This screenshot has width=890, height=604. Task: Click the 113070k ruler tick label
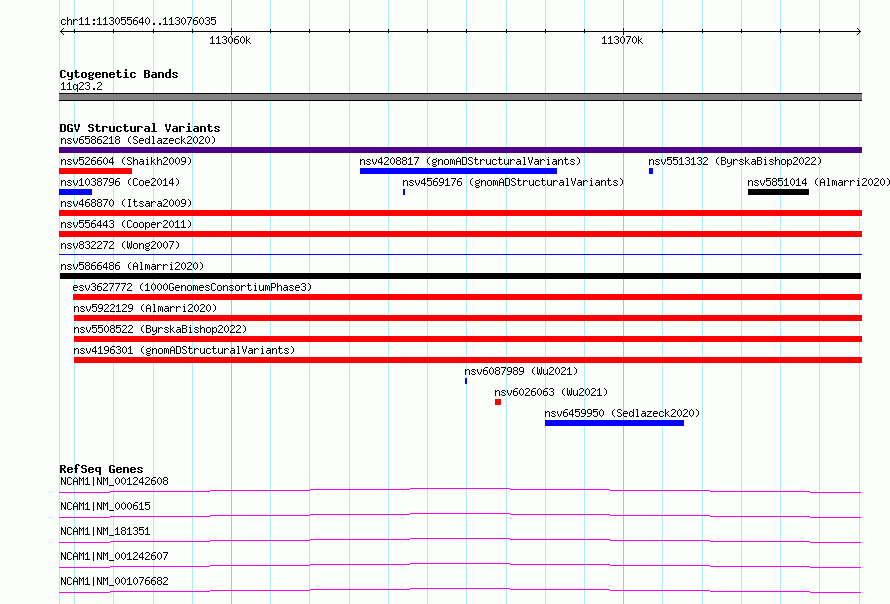(622, 40)
